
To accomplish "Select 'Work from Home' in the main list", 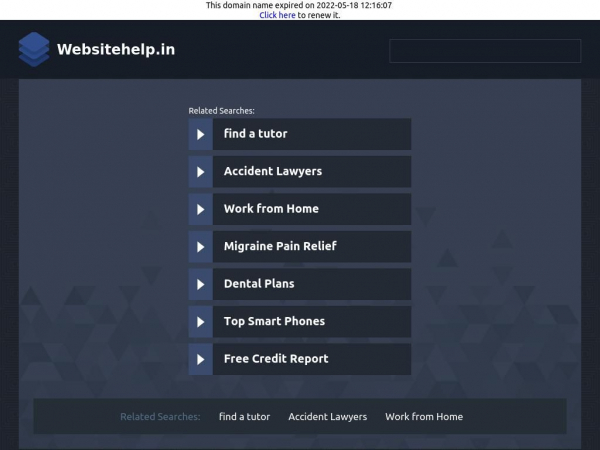I will click(271, 209).
